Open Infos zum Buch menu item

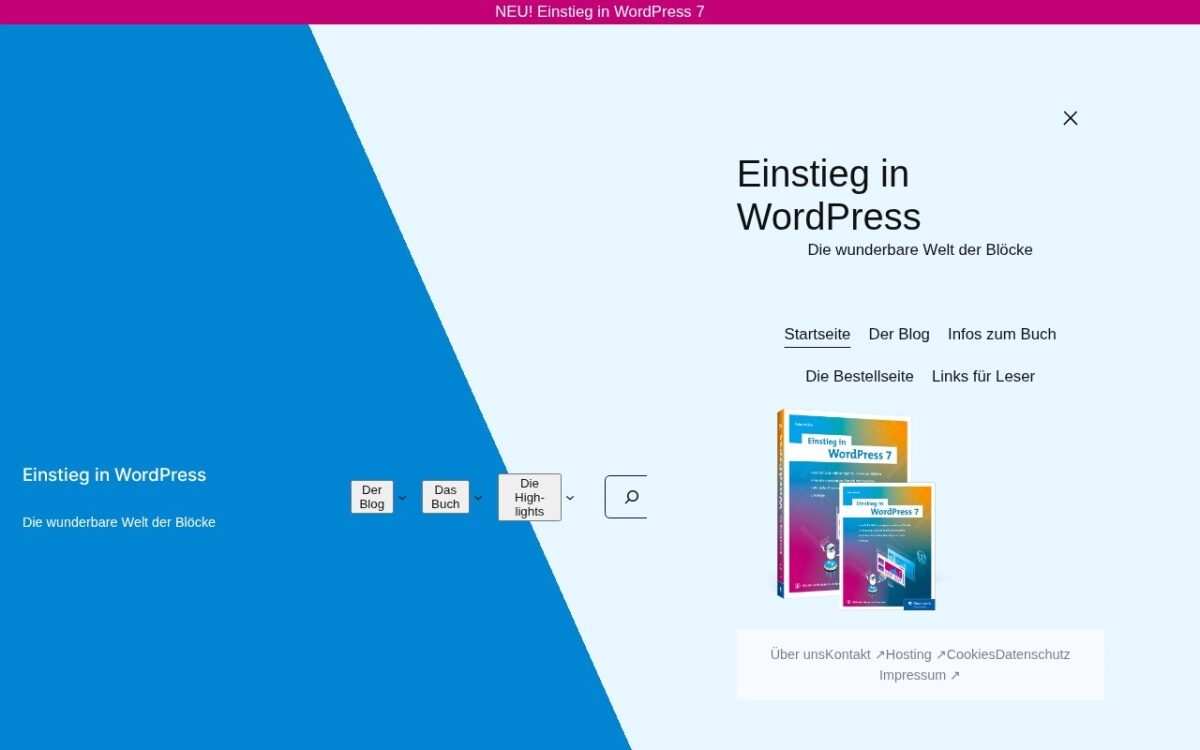(x=1002, y=334)
